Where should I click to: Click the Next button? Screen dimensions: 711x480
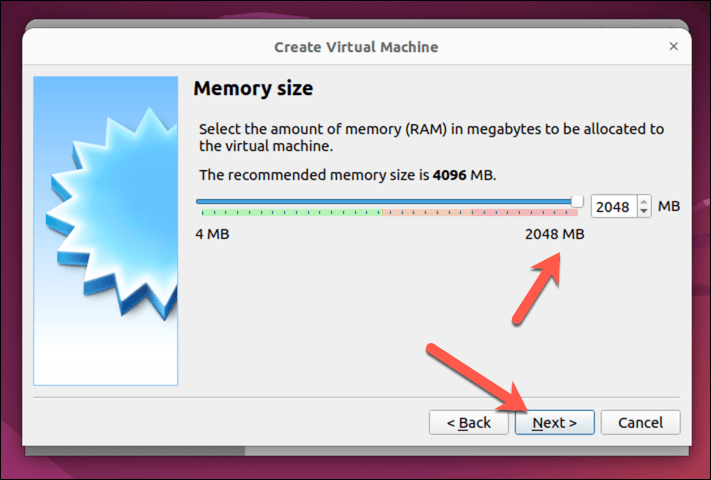pos(554,422)
